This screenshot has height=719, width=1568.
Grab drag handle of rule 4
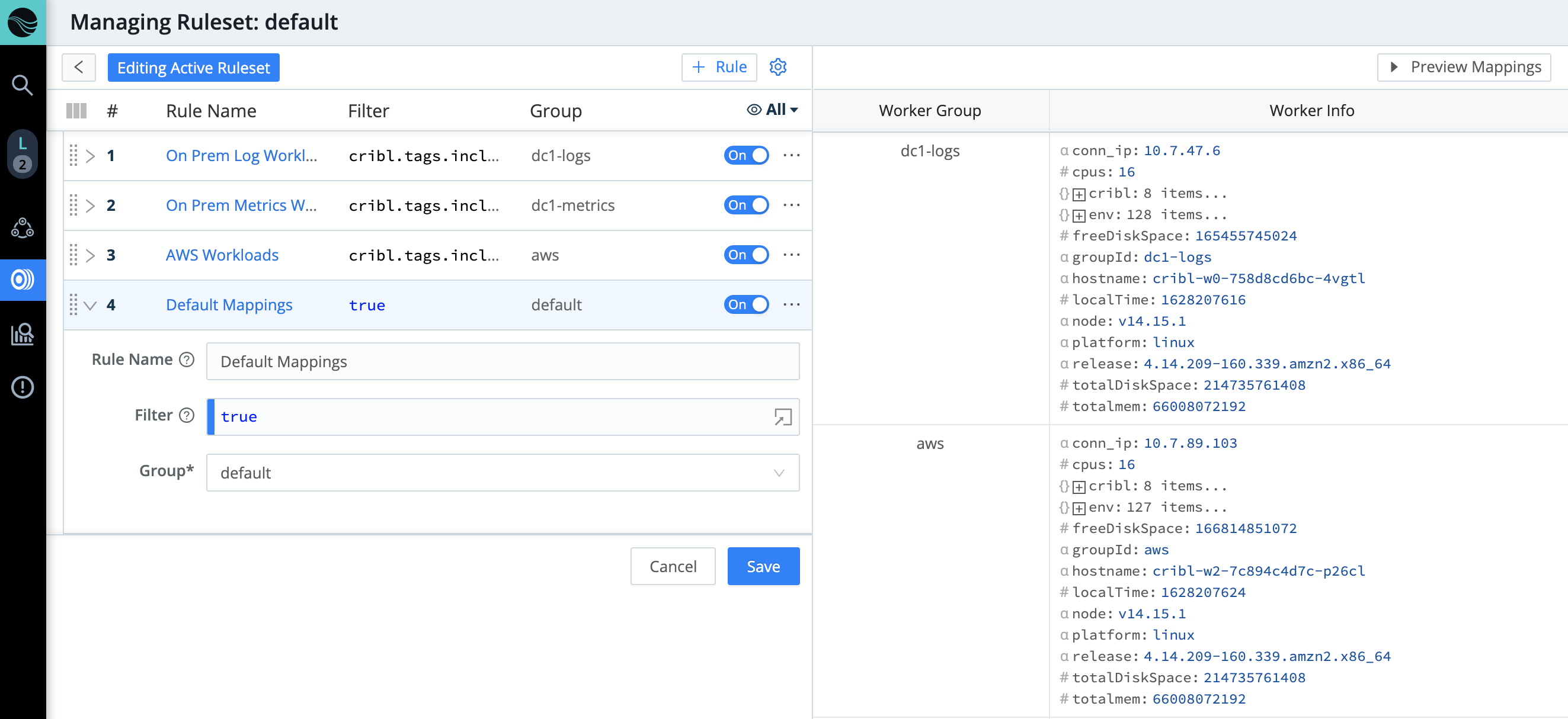(73, 305)
